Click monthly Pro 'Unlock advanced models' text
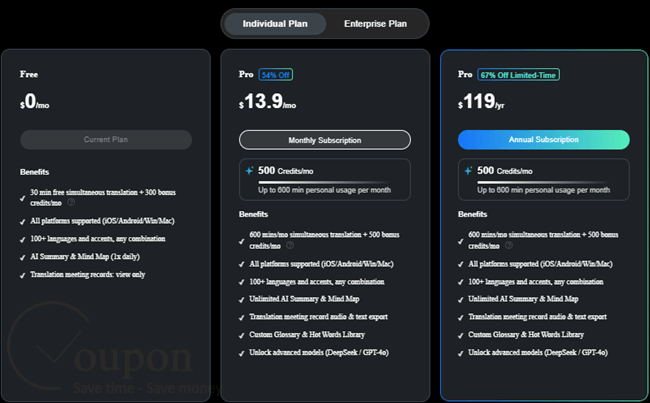This screenshot has width=650, height=403. (x=319, y=352)
